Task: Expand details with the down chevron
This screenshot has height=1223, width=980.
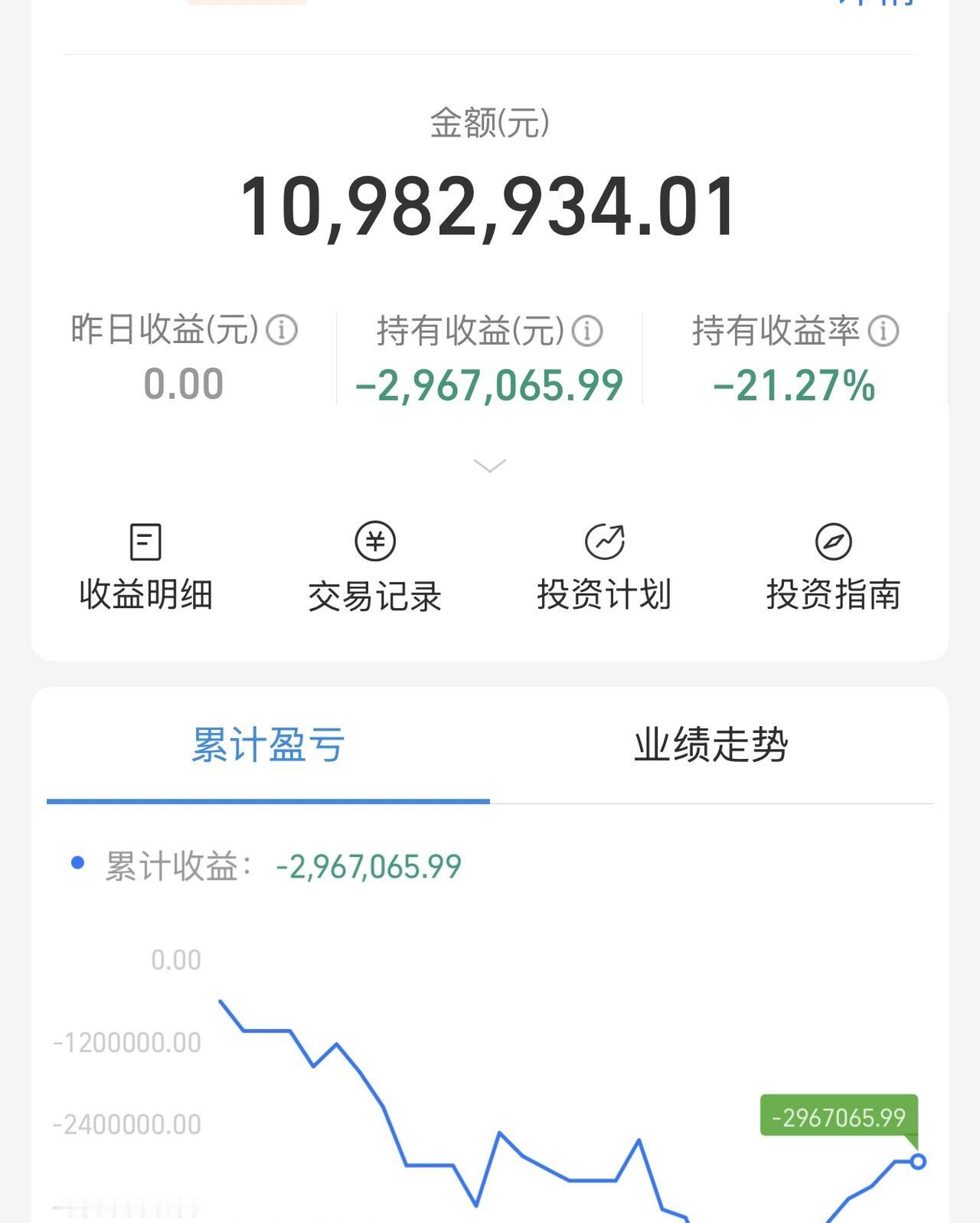Action: (x=490, y=466)
